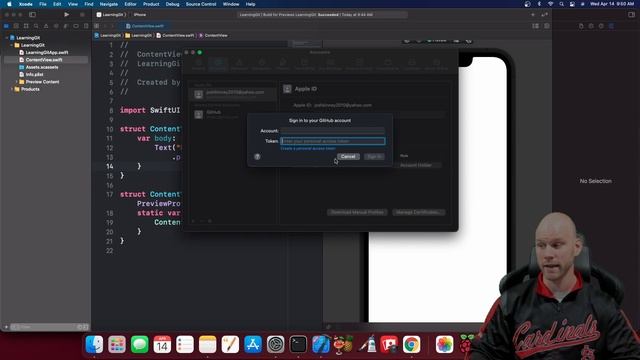
Task: Open Photos from the dock
Action: 444,344
